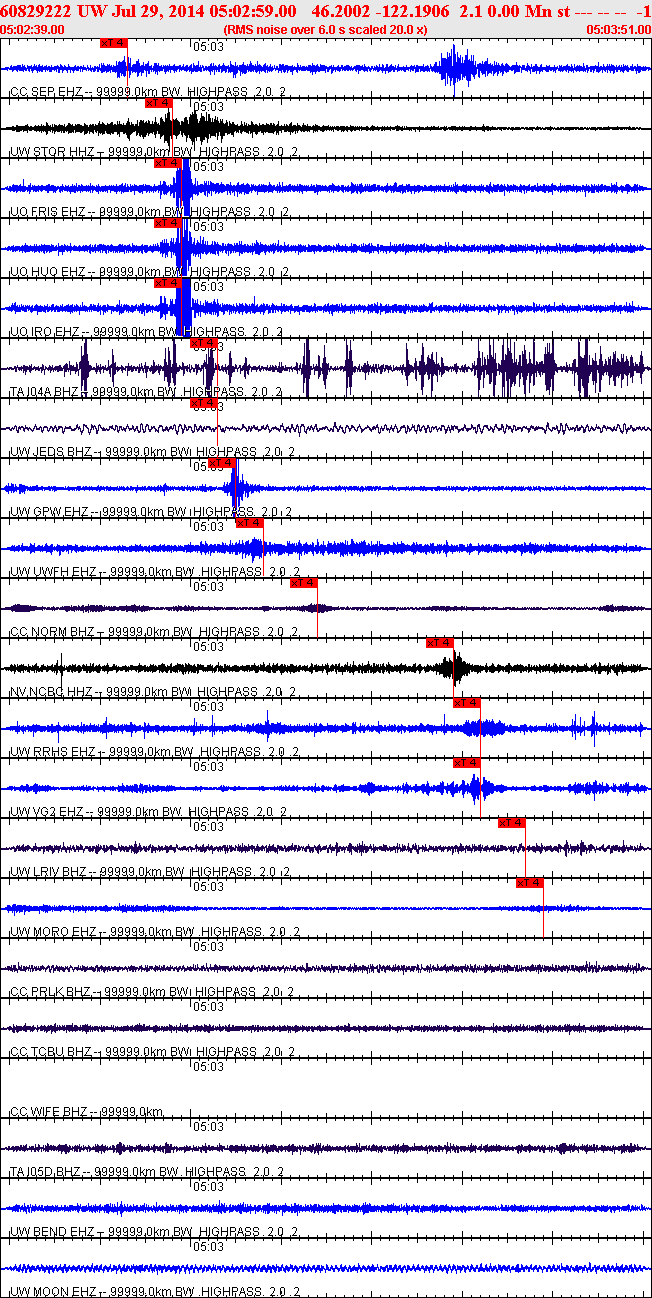Click the UW RRHS EHZ station label
652x1298 pixels.
point(153,751)
